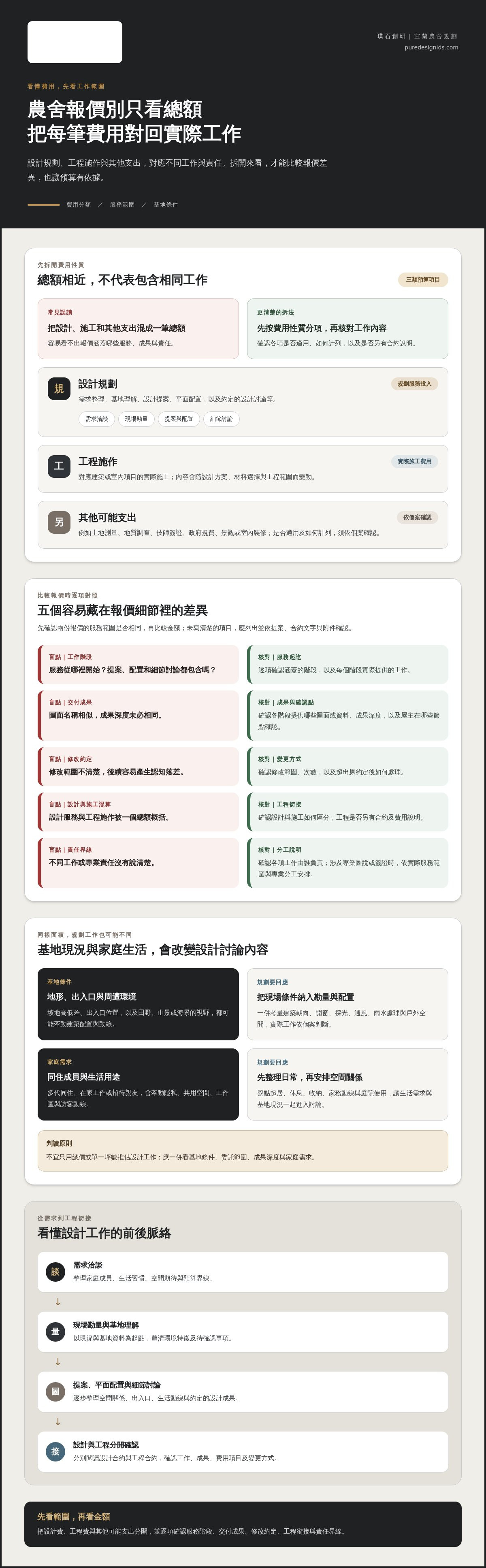
Task: Click the white logo box in header
Action: pyautogui.click(x=75, y=42)
